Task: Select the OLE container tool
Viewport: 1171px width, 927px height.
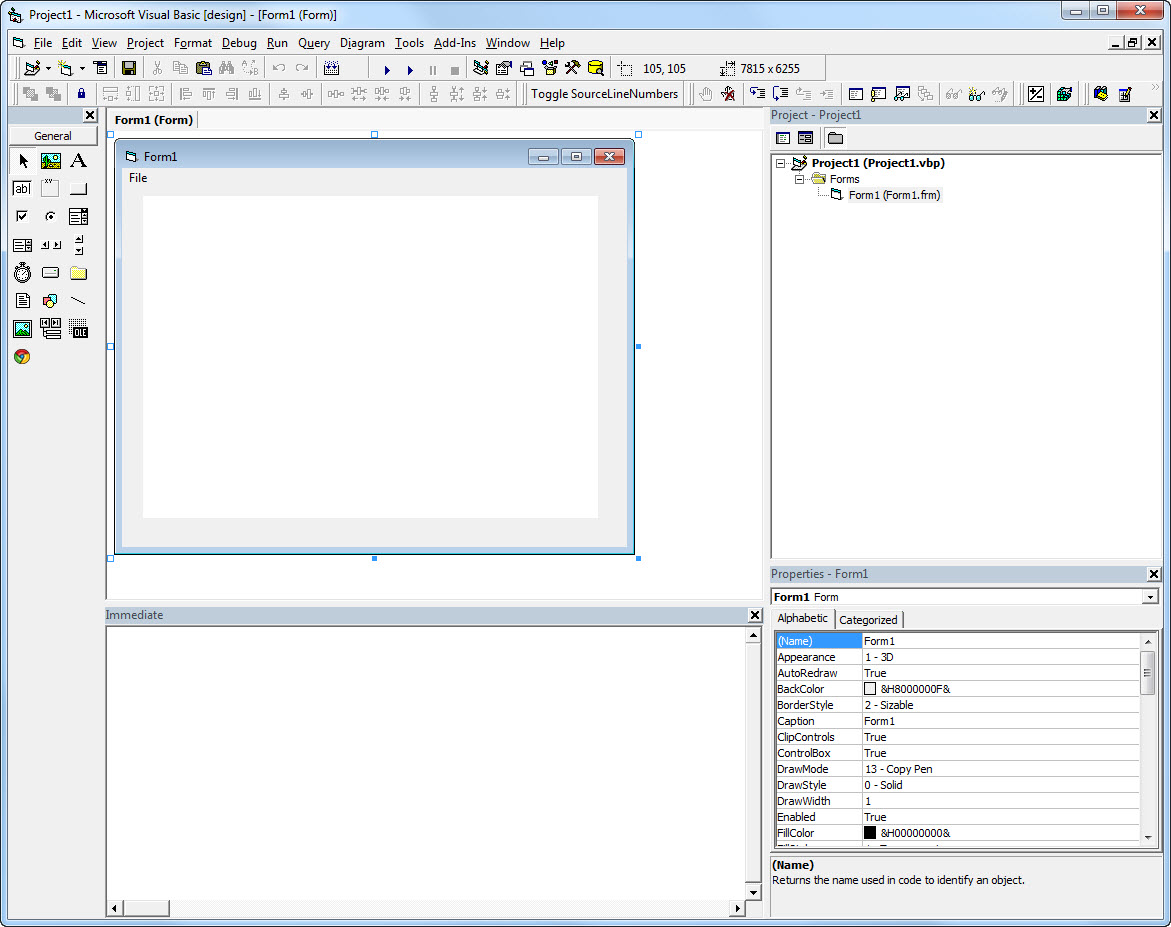Action: point(78,329)
